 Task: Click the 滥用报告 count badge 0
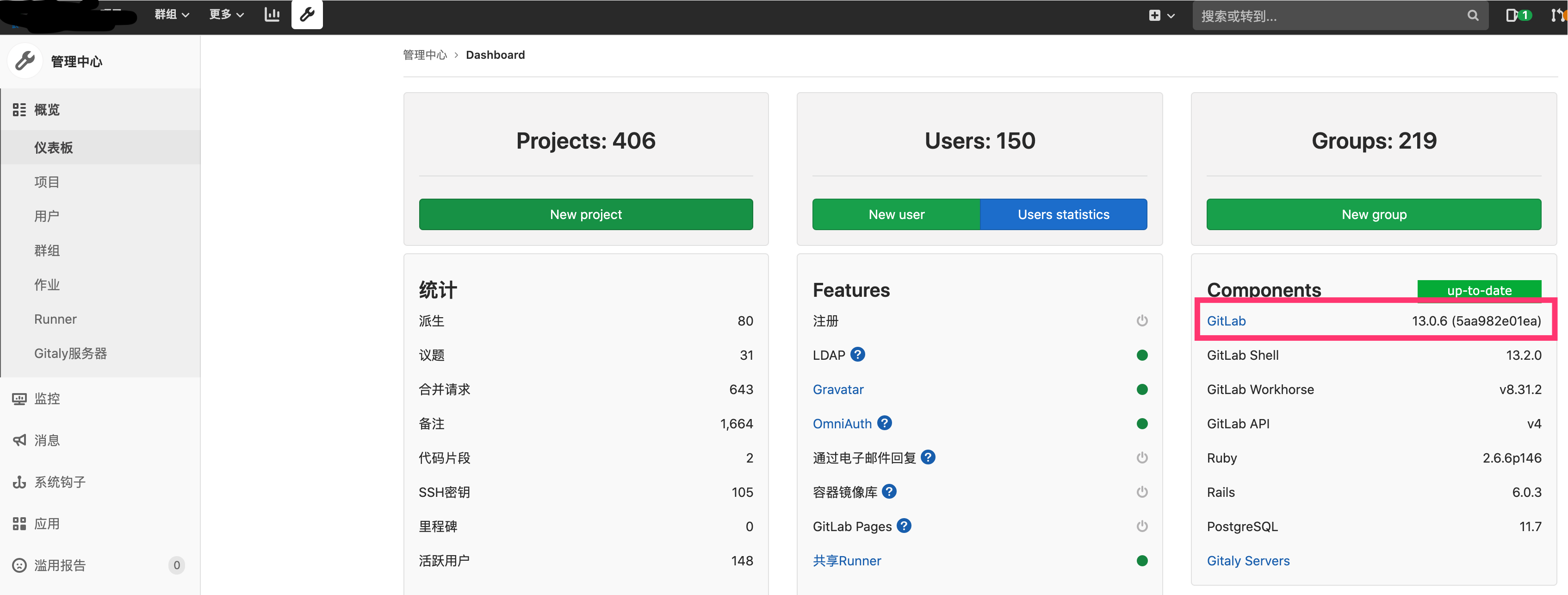pos(177,566)
